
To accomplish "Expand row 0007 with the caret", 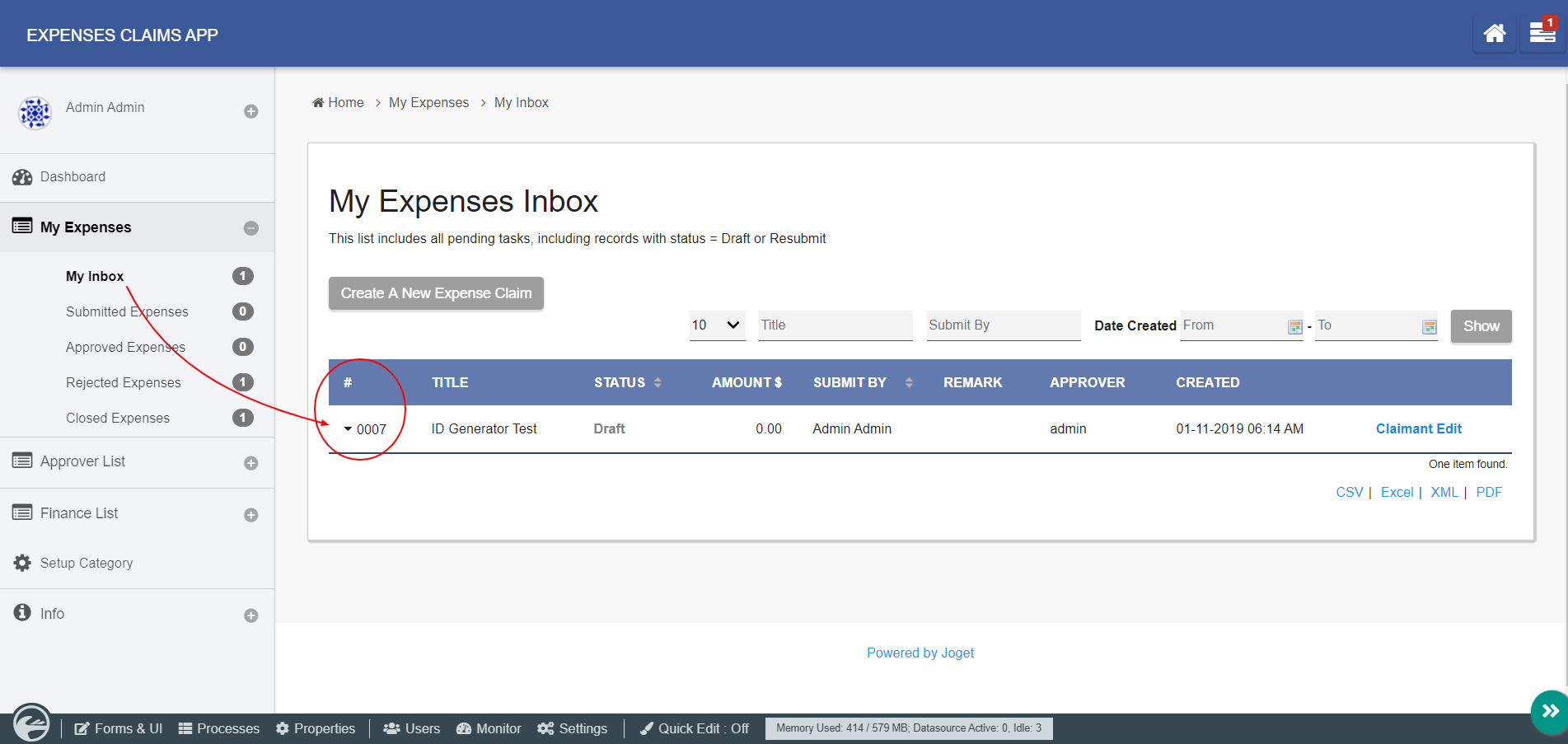I will (348, 428).
